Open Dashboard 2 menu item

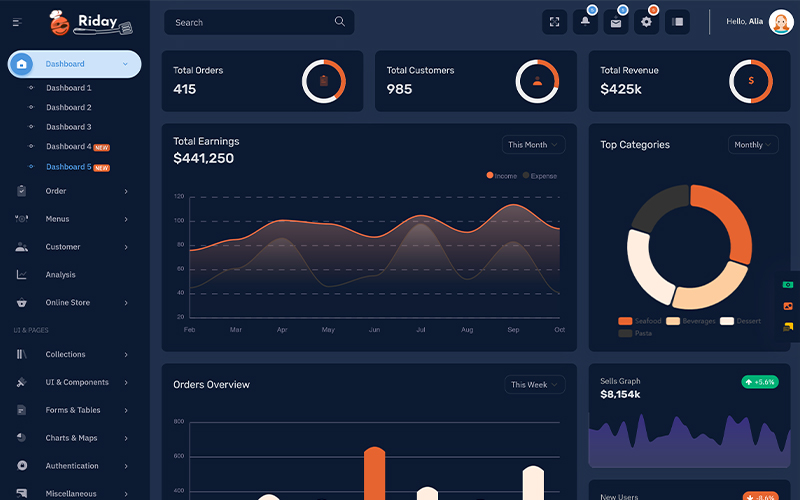(x=68, y=107)
